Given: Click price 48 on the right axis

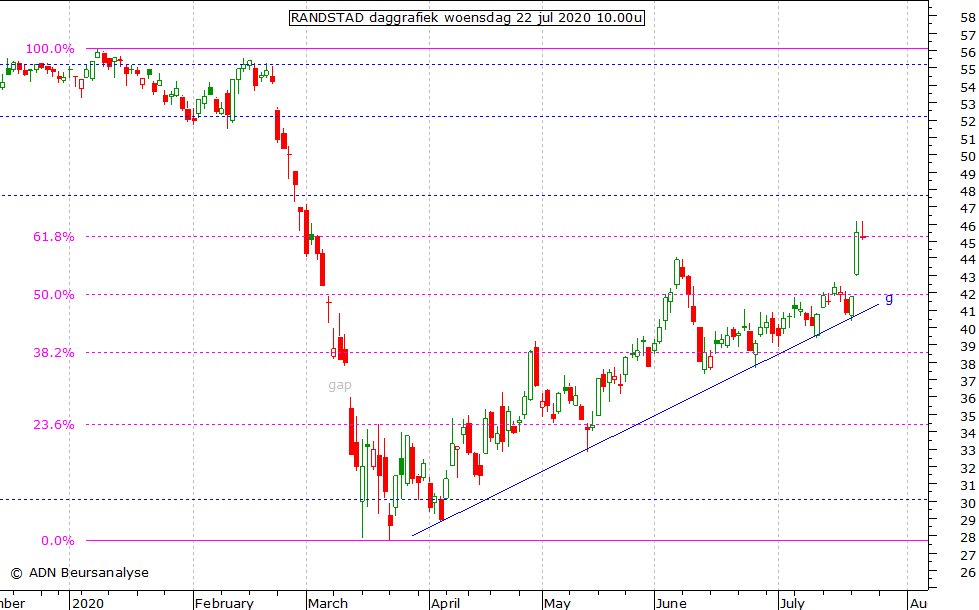Looking at the screenshot, I should pyautogui.click(x=968, y=191).
